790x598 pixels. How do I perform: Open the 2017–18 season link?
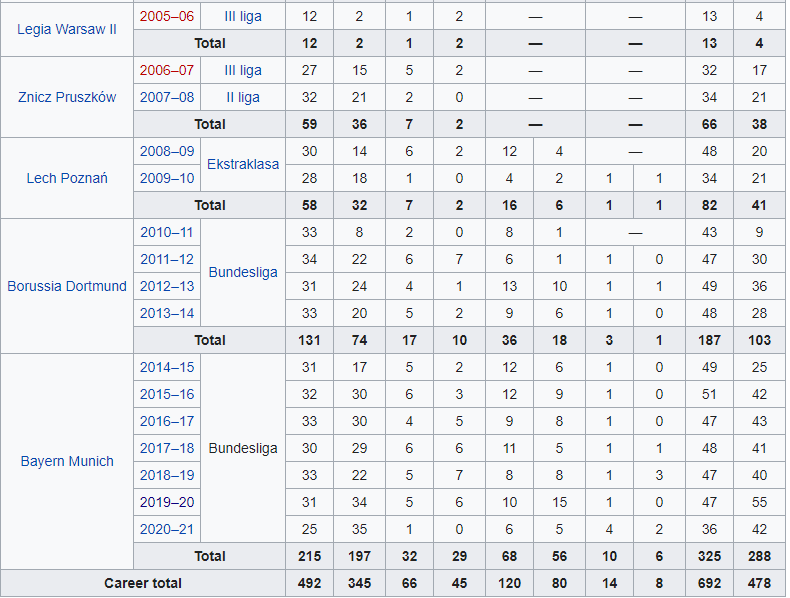pos(167,448)
